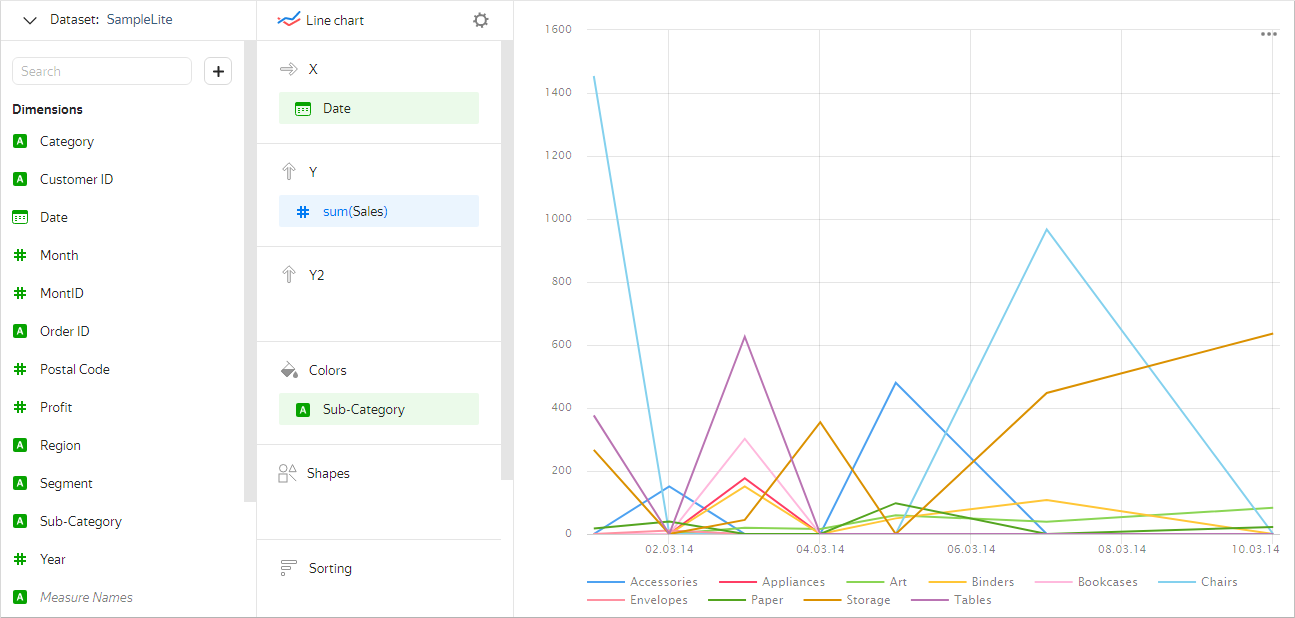Screen dimensions: 1295x618
Task: Click the Colors paint bucket icon
Action: tap(289, 370)
